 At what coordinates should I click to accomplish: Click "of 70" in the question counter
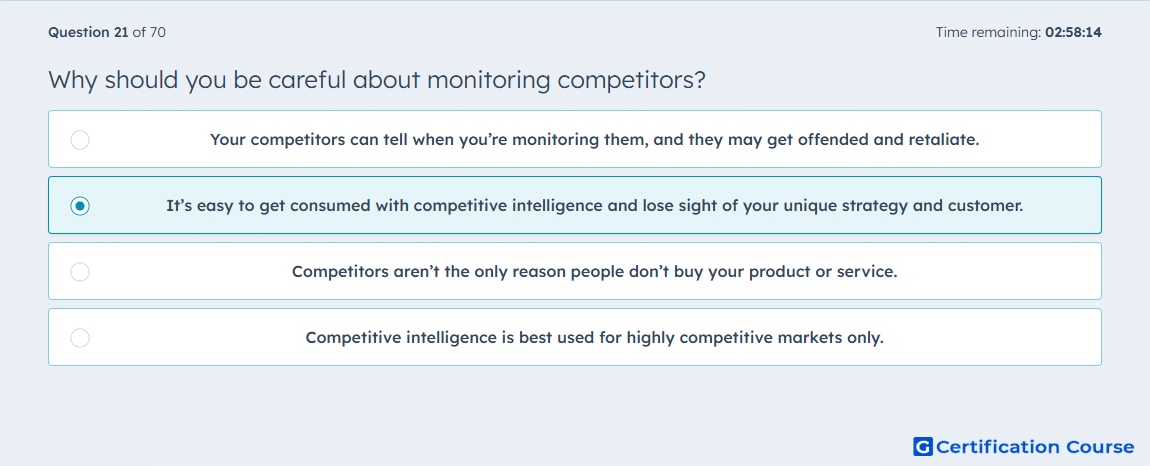coord(149,32)
